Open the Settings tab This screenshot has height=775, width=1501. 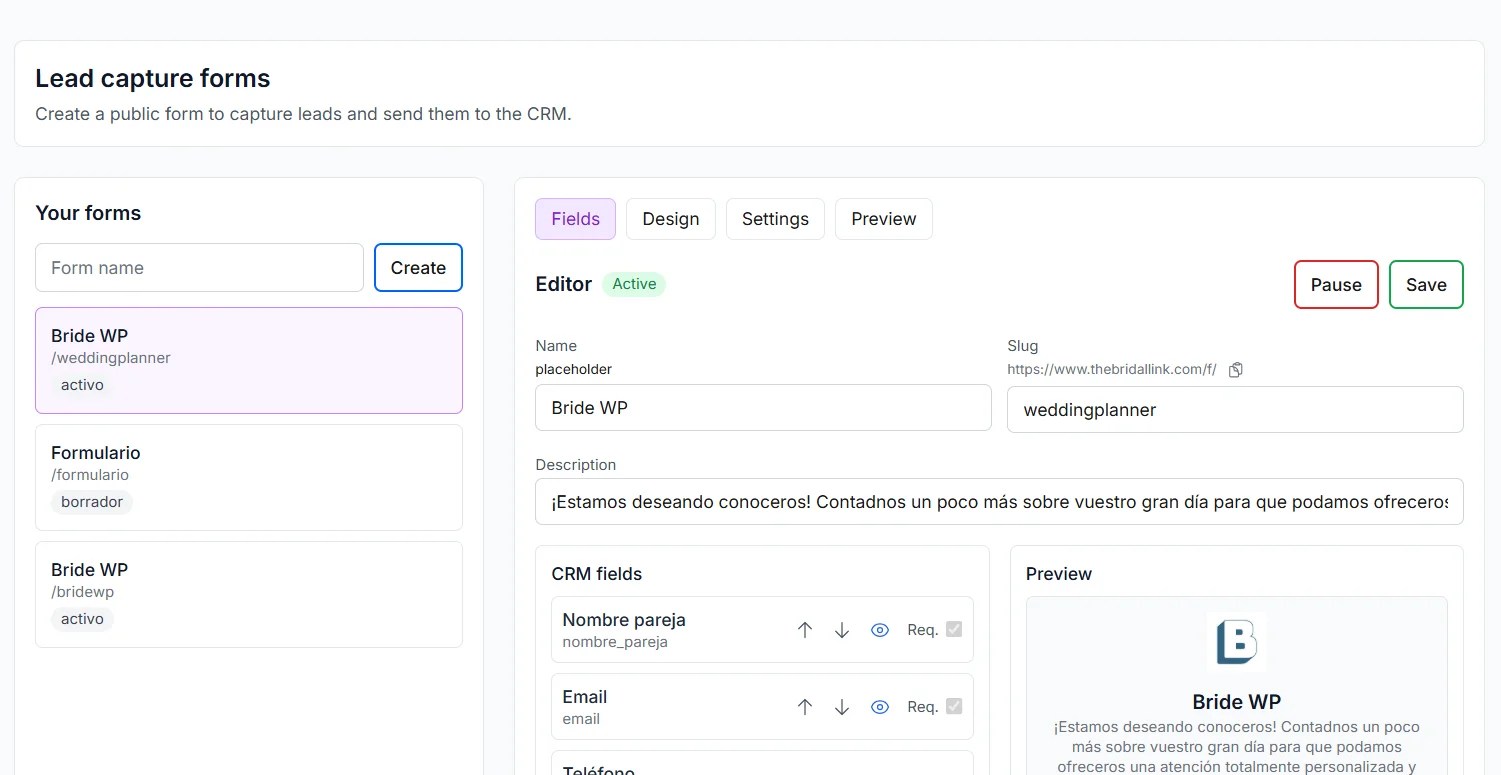pyautogui.click(x=775, y=219)
